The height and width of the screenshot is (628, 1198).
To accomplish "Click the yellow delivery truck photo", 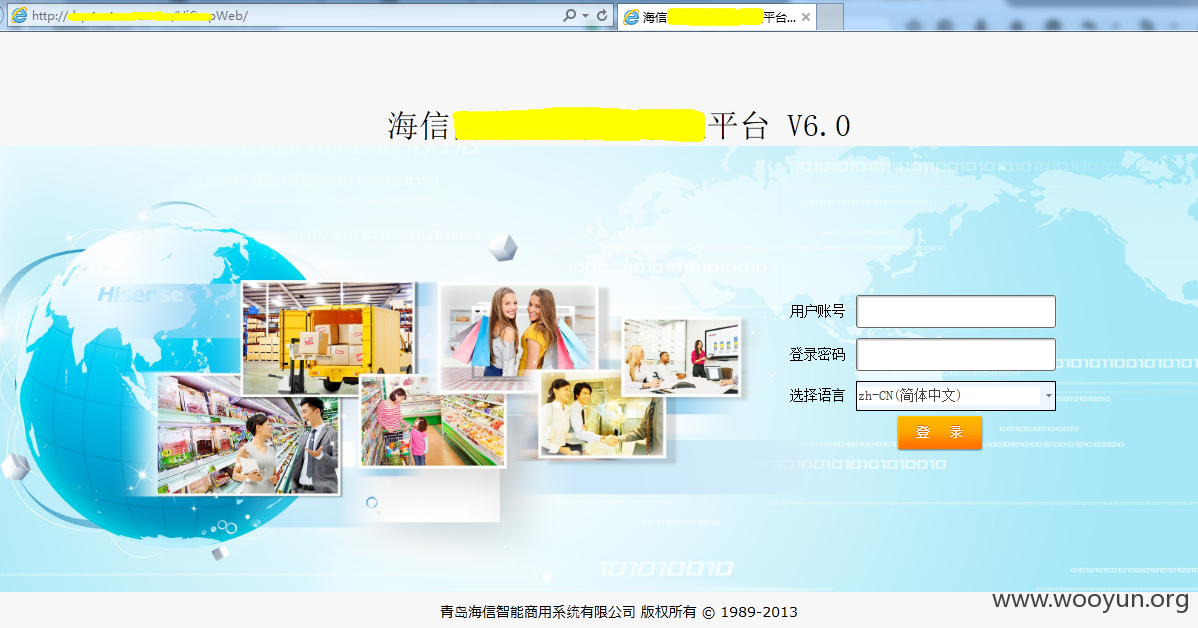I will click(x=329, y=337).
